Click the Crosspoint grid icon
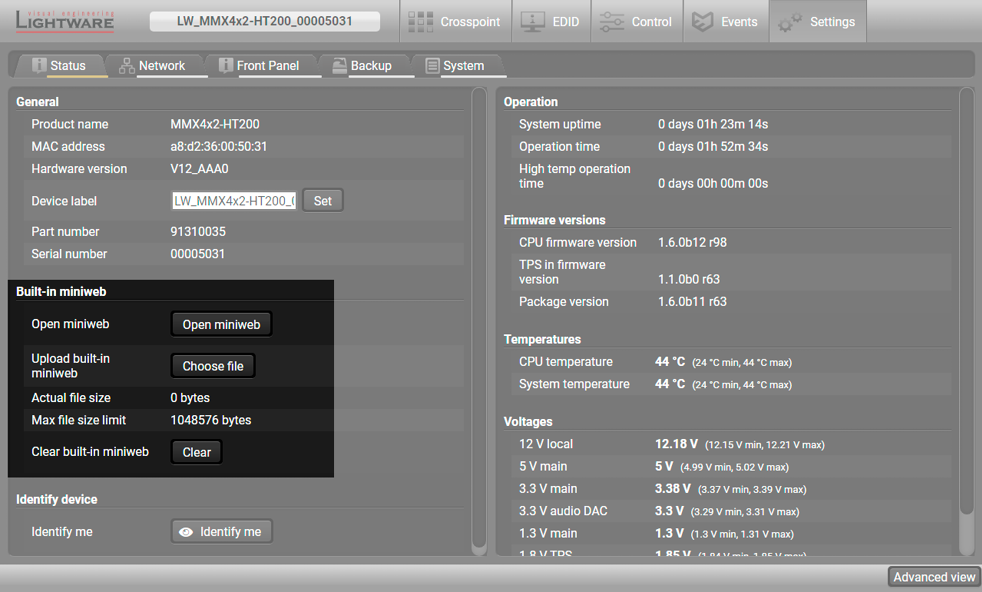This screenshot has height=592, width=982. pos(420,22)
